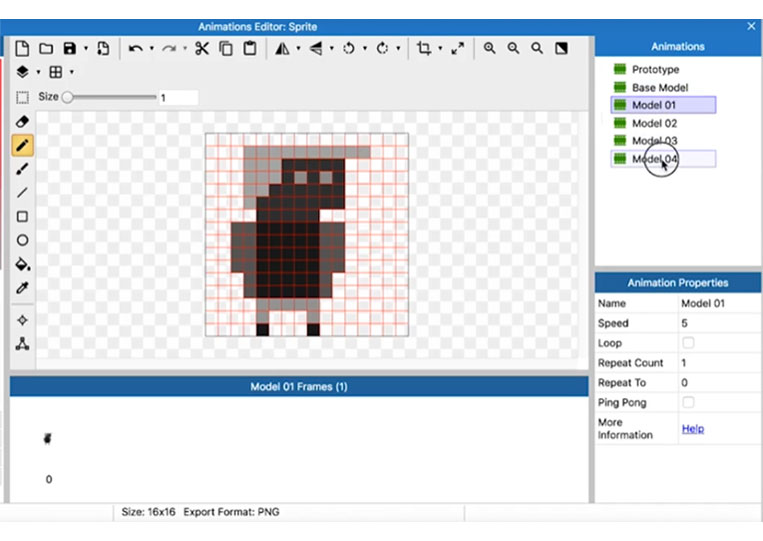The height and width of the screenshot is (541, 763).
Task: Click the New file icon
Action: [22, 49]
